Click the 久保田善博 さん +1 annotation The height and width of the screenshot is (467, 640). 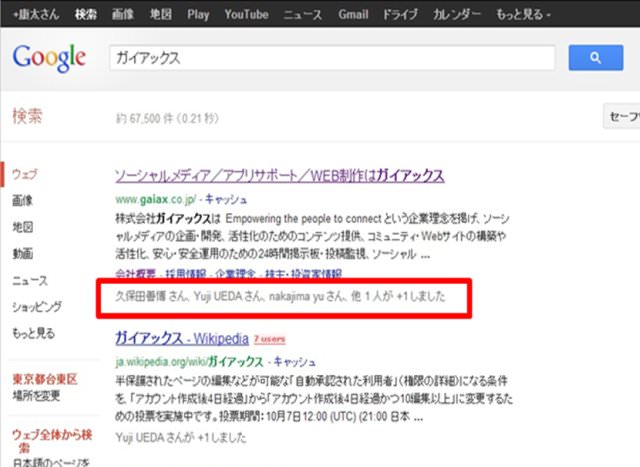(x=280, y=296)
